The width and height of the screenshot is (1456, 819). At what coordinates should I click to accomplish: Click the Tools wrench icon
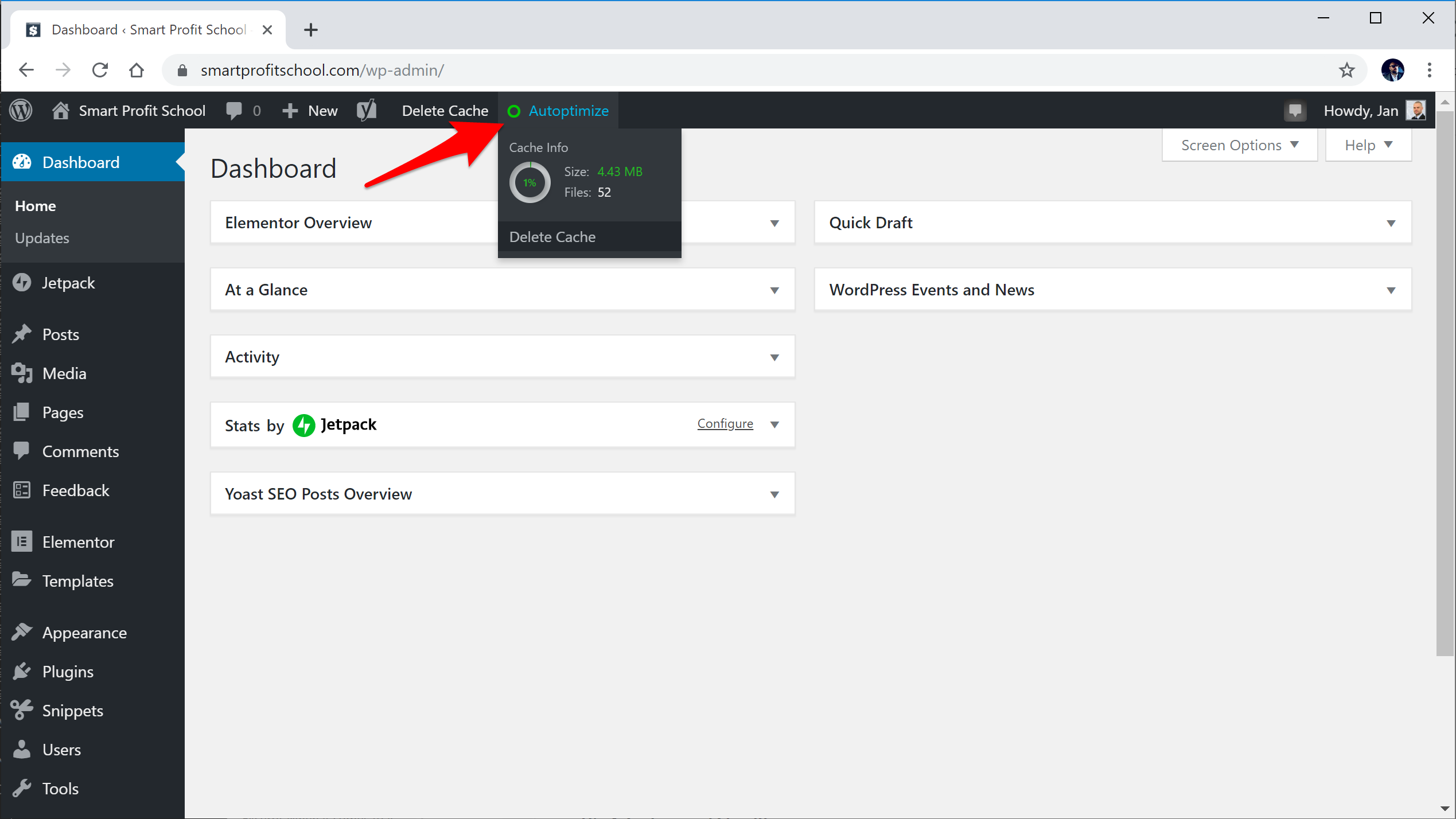22,788
